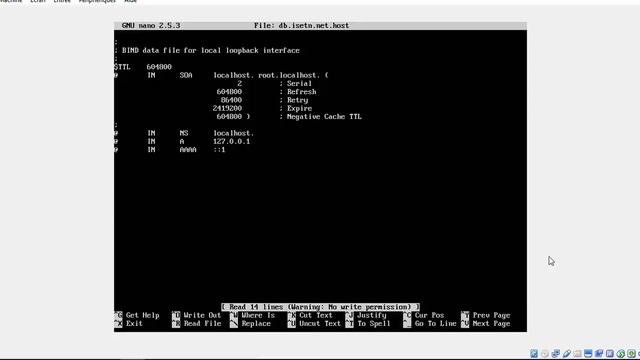Click the Write Out shortcut label
This screenshot has height=360, width=640.
click(202, 315)
